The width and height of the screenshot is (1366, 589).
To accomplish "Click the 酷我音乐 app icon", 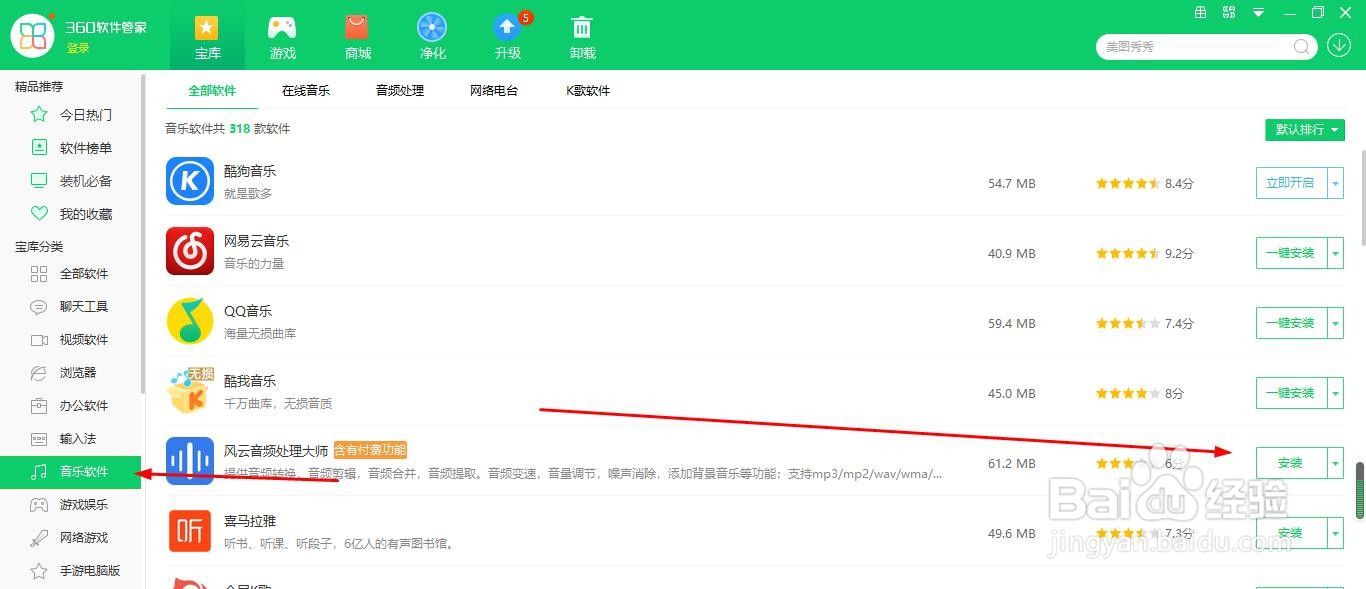I will pos(190,391).
